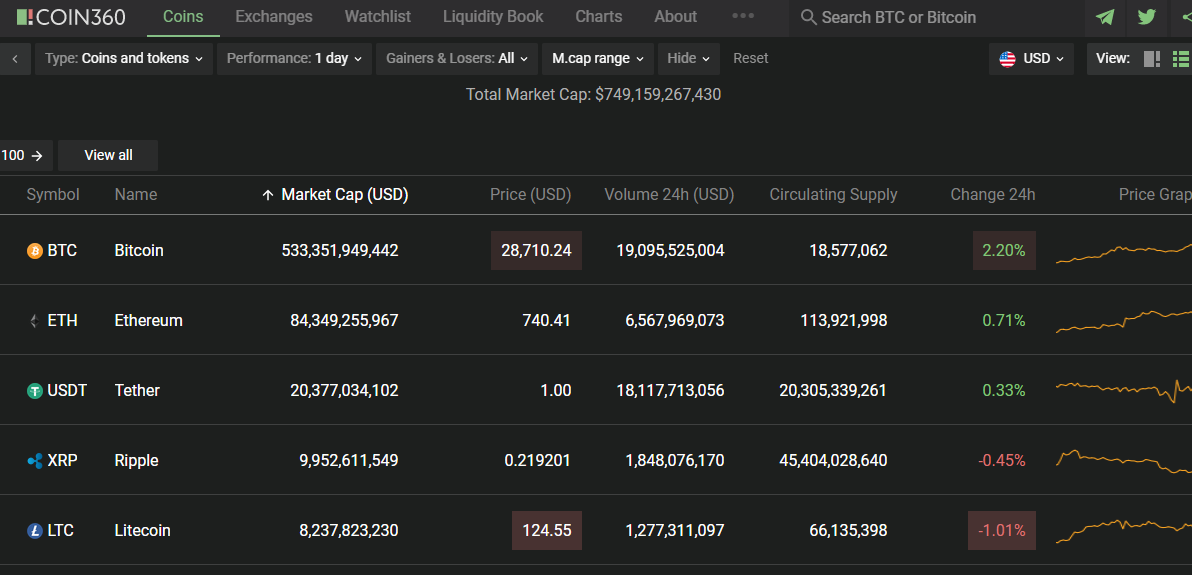Switch to the Exchanges tab
The height and width of the screenshot is (575, 1192).
pyautogui.click(x=274, y=17)
